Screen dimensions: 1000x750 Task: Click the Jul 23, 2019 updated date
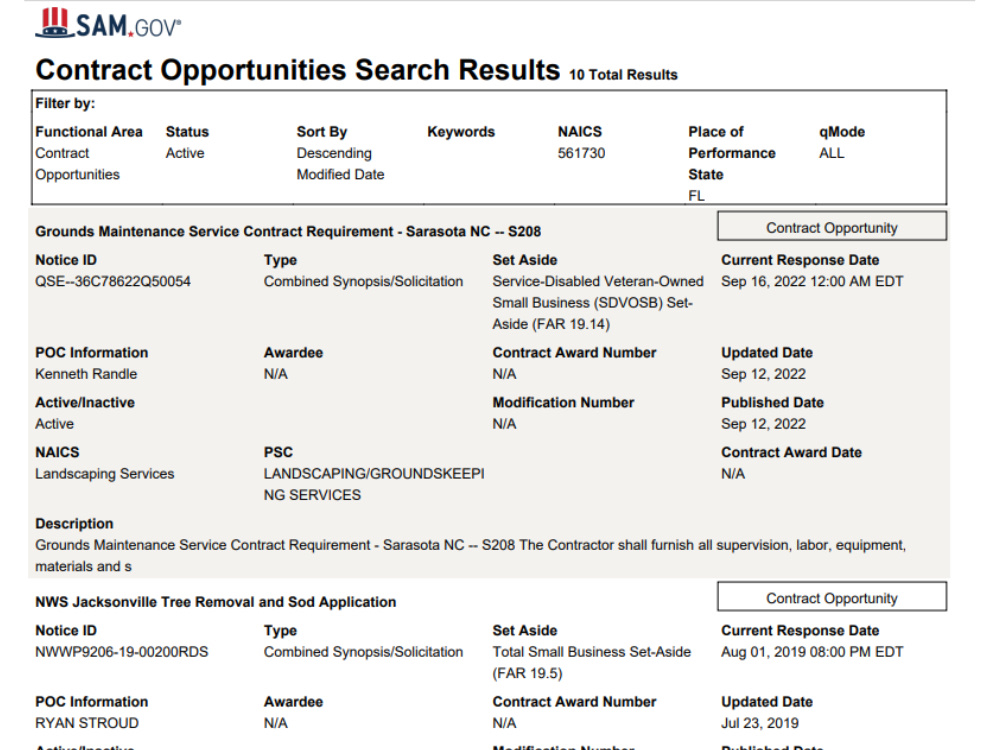coord(760,723)
